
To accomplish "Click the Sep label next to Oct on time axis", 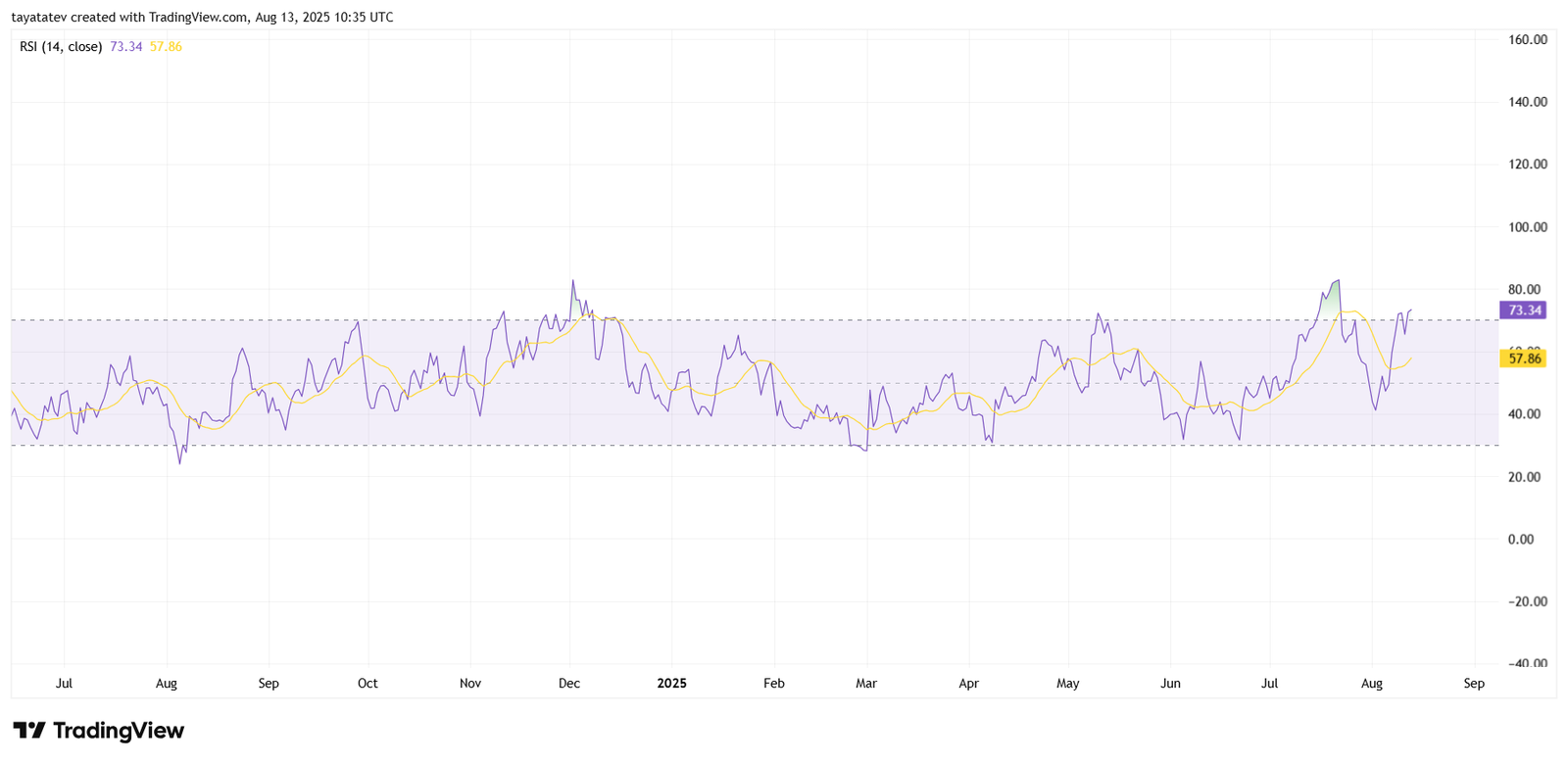I will coord(269,684).
